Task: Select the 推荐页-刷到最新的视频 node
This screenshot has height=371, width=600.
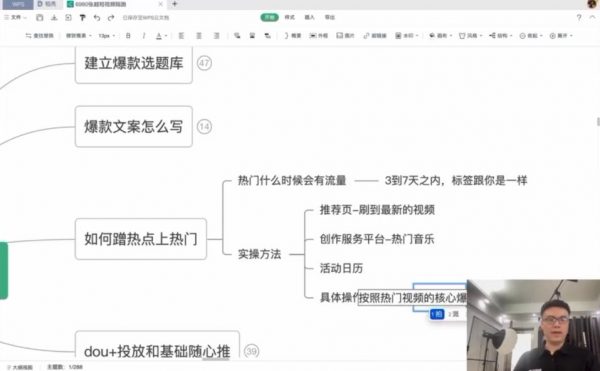Action: point(377,210)
